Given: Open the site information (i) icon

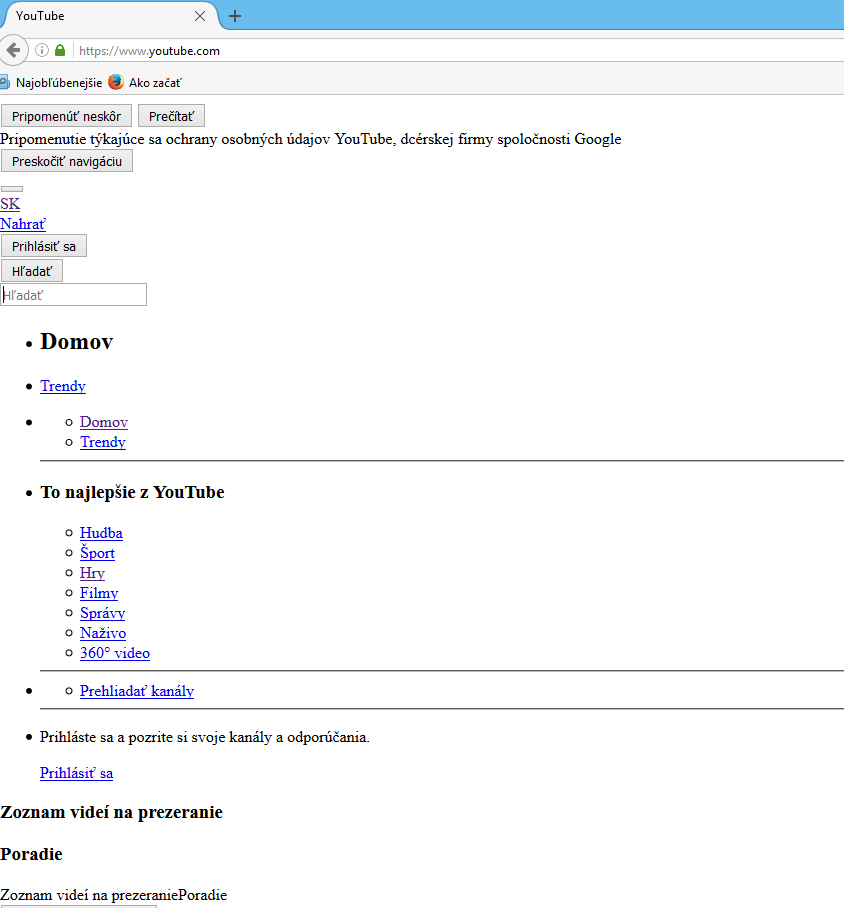Looking at the screenshot, I should [42, 50].
